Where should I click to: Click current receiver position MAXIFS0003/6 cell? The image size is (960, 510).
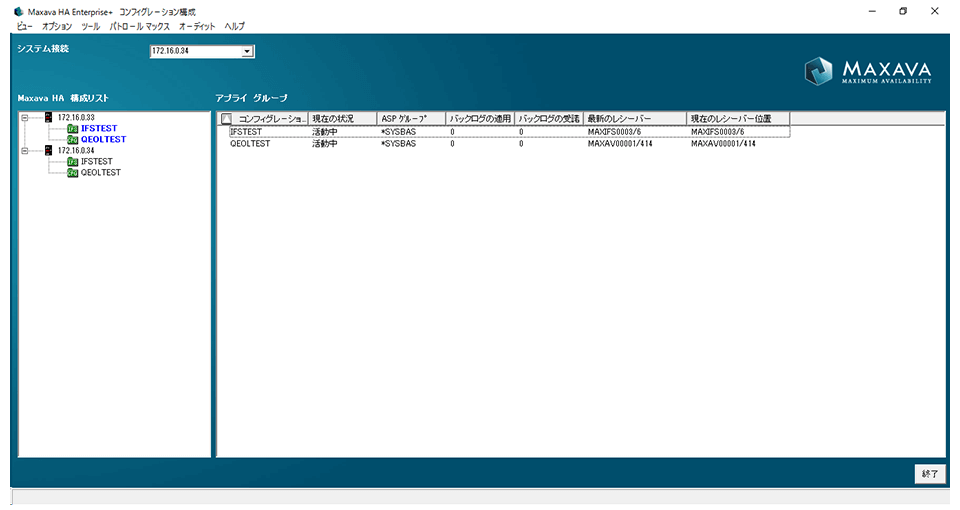(x=718, y=132)
